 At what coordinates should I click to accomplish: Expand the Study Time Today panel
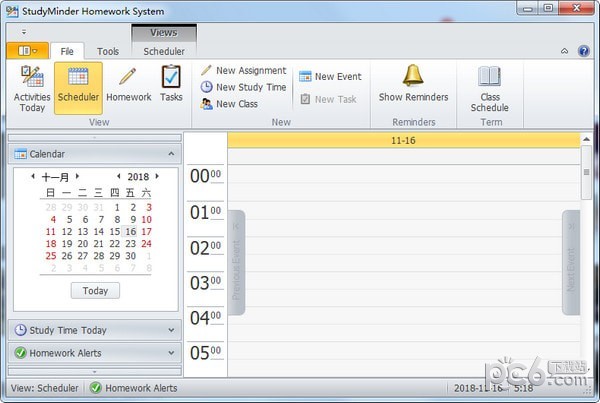[171, 330]
